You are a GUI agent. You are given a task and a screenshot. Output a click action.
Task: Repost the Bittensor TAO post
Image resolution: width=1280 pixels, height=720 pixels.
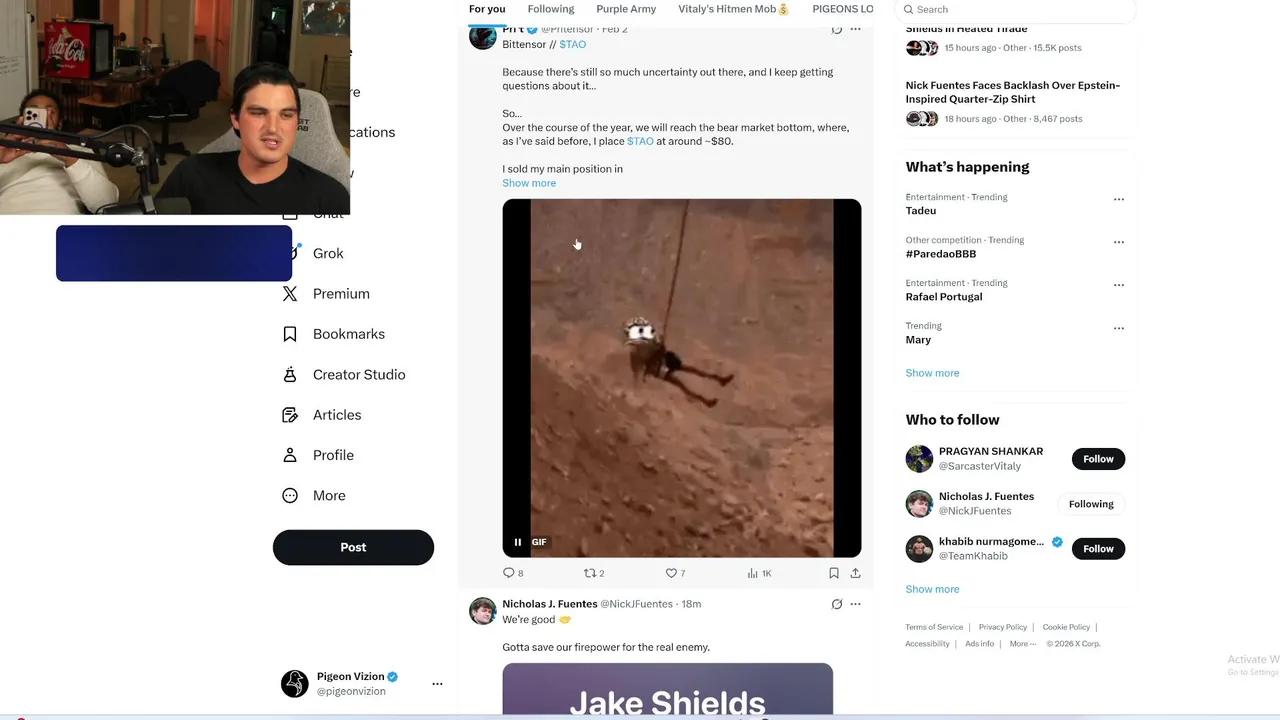590,573
